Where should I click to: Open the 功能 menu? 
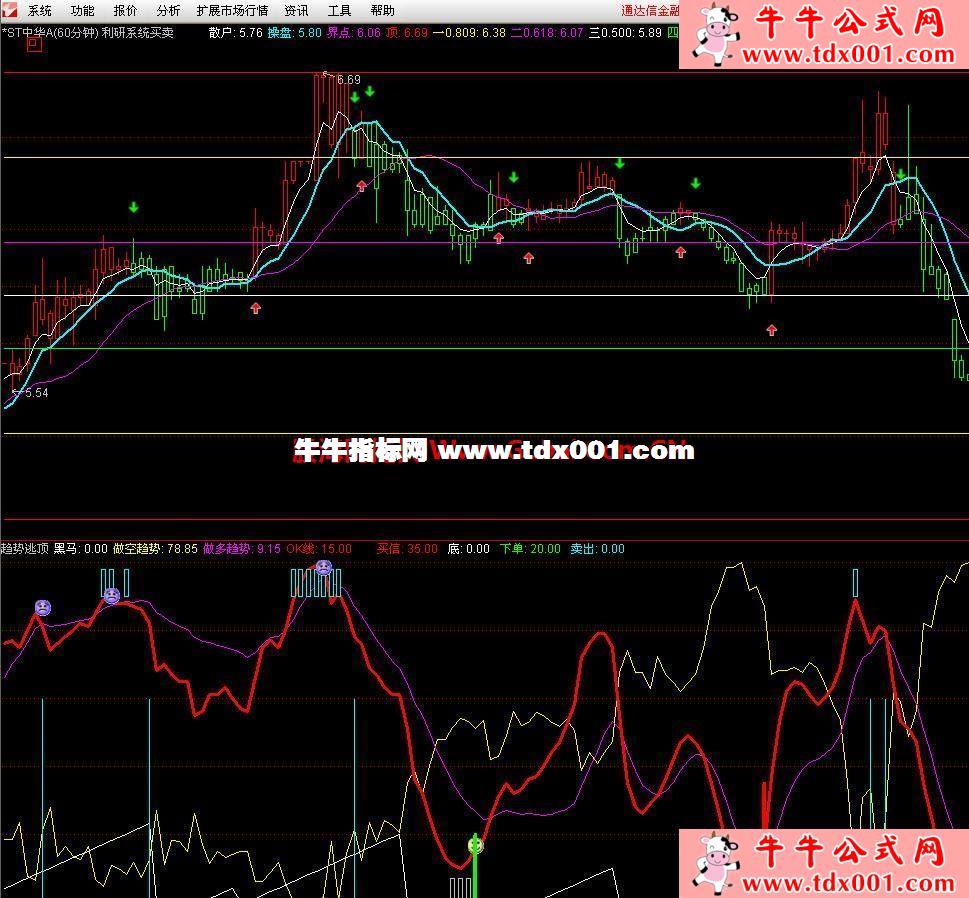(x=83, y=11)
